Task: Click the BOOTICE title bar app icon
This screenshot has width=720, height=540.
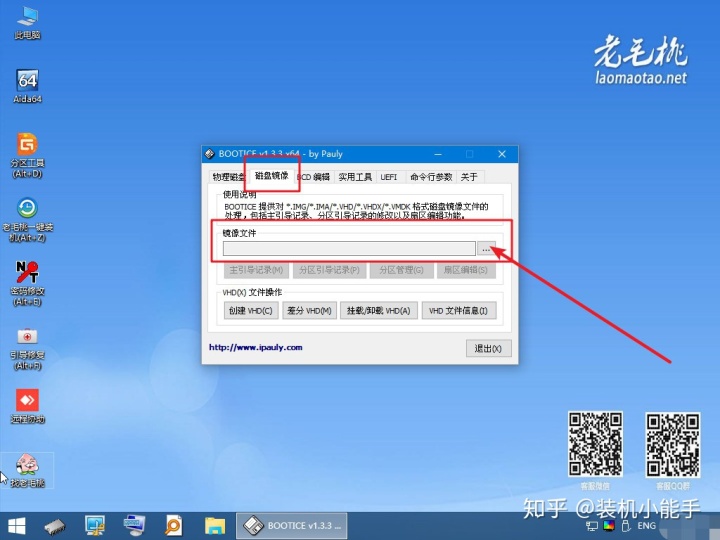Action: 210,154
